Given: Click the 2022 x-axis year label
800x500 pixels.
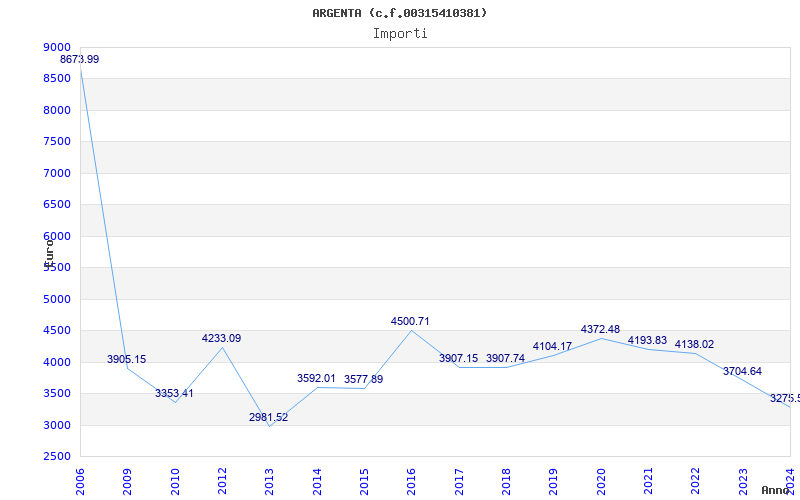Looking at the screenshot, I should tap(694, 482).
